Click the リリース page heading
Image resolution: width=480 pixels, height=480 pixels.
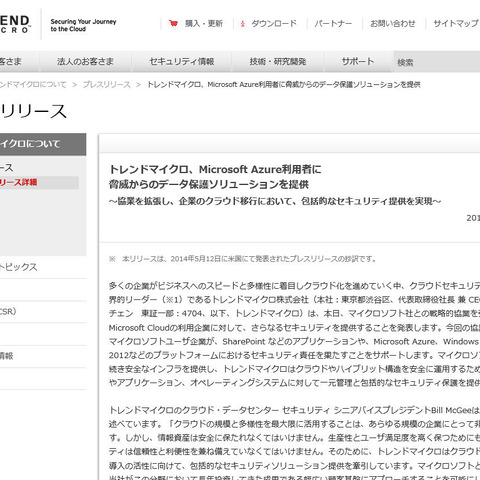[x=33, y=111]
